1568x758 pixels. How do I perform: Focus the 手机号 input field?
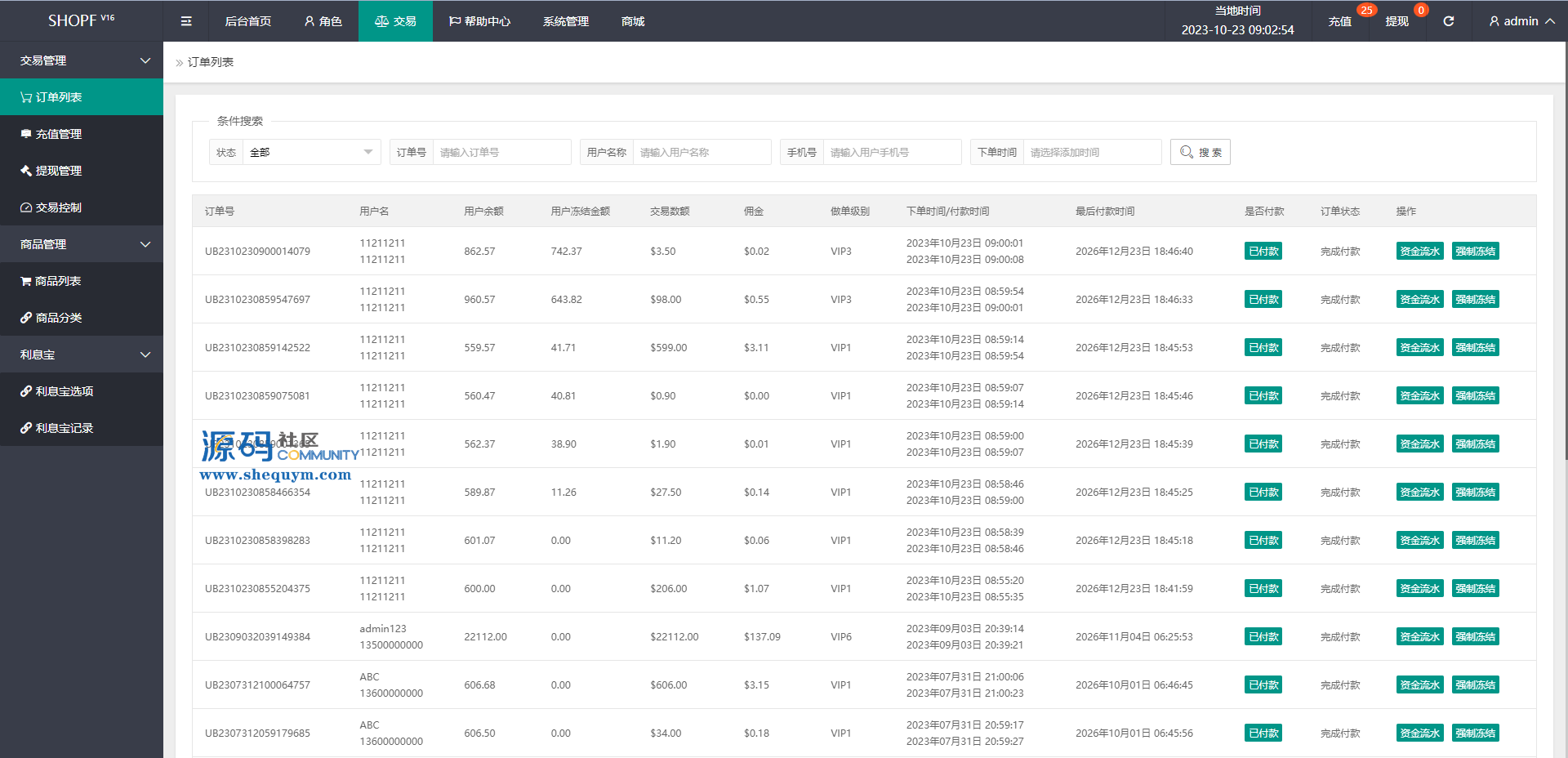[x=892, y=152]
